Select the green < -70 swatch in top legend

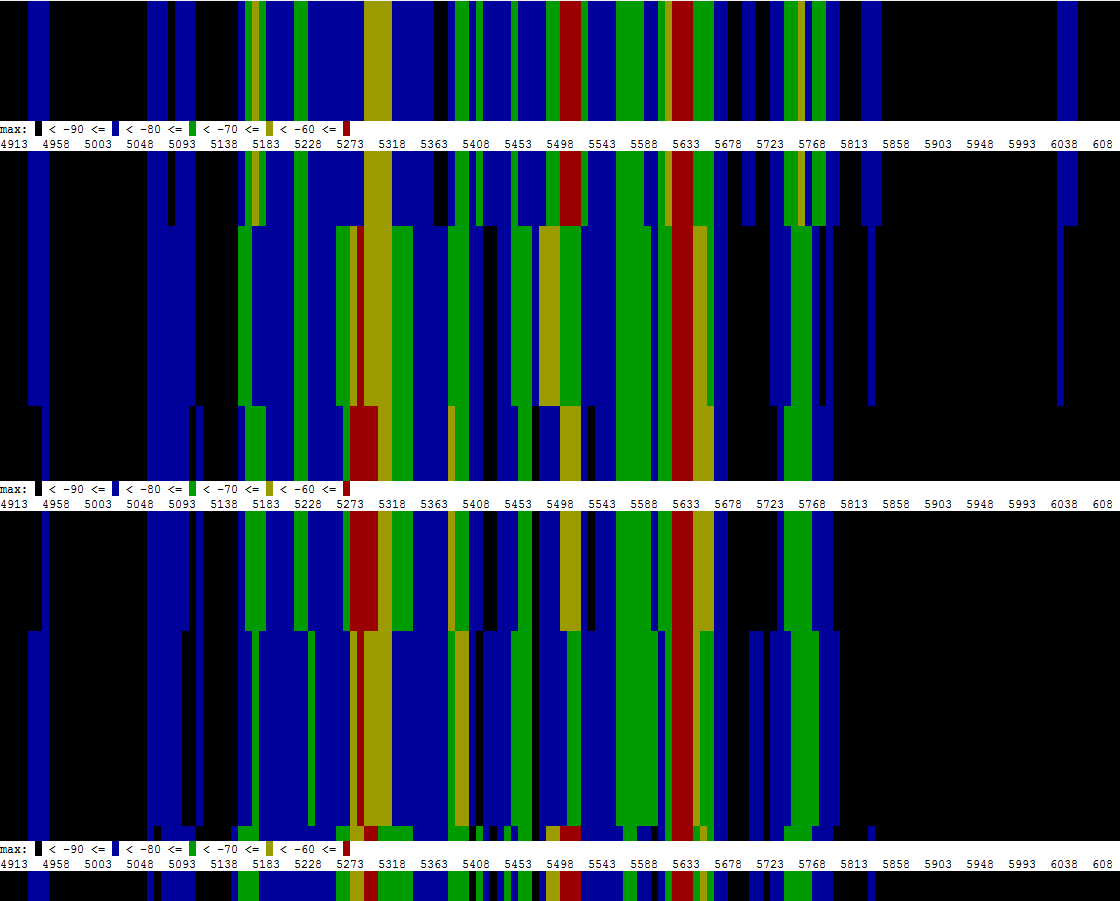tap(190, 128)
